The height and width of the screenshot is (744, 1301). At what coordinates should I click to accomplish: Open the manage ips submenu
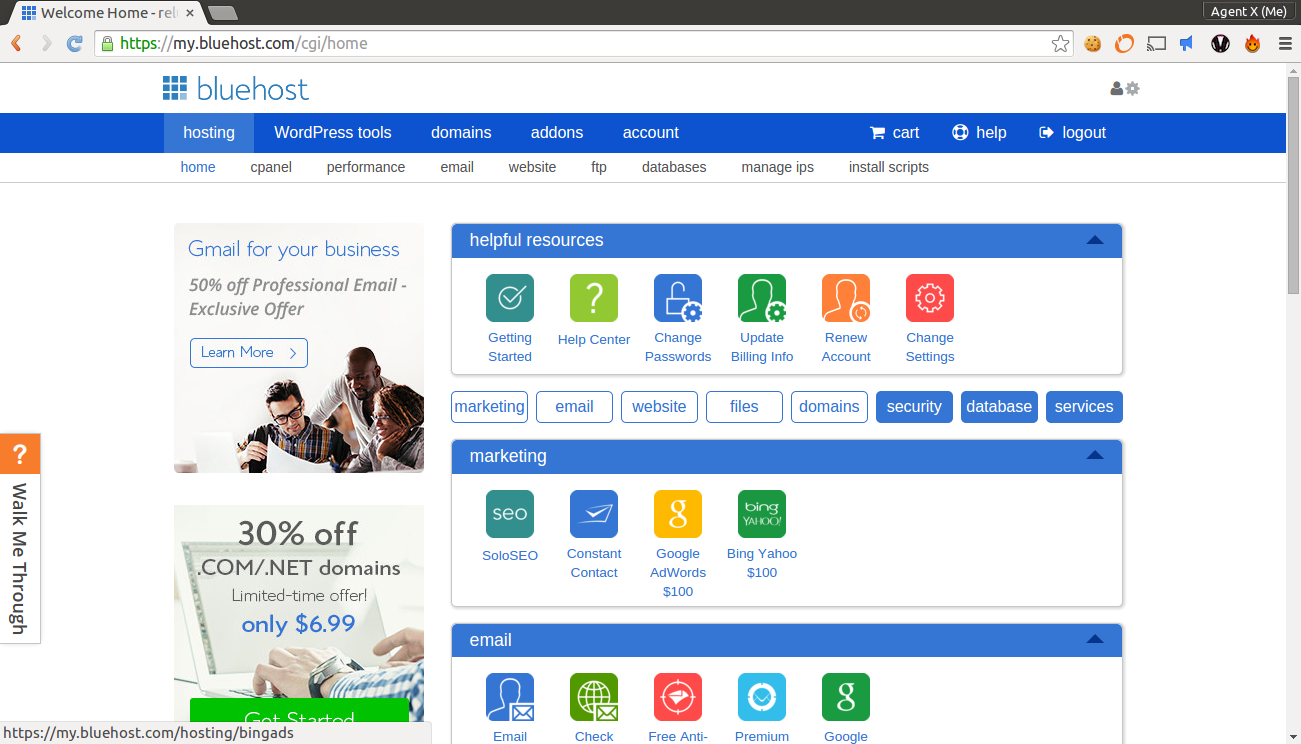click(777, 167)
